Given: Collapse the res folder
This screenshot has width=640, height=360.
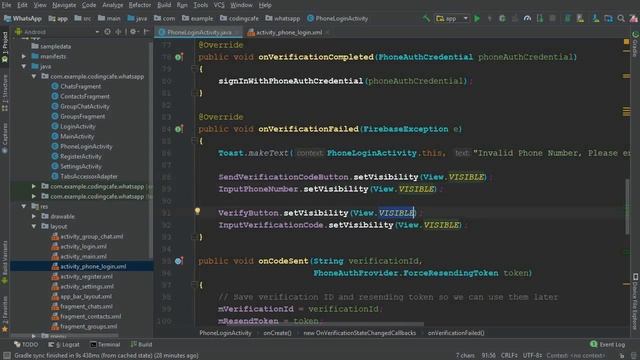Looking at the screenshot, I should point(24,207).
